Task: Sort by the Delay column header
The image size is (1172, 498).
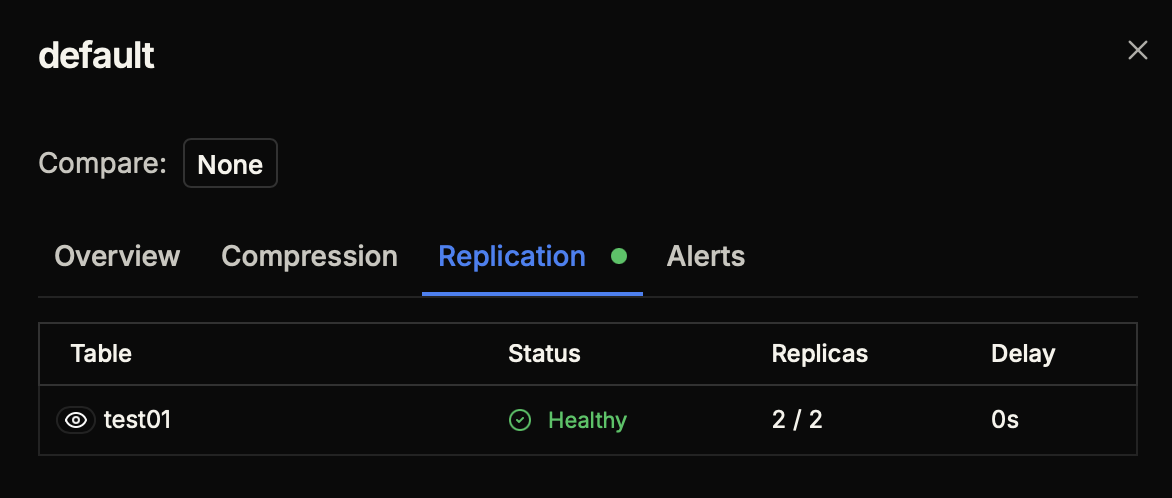Action: click(1022, 353)
